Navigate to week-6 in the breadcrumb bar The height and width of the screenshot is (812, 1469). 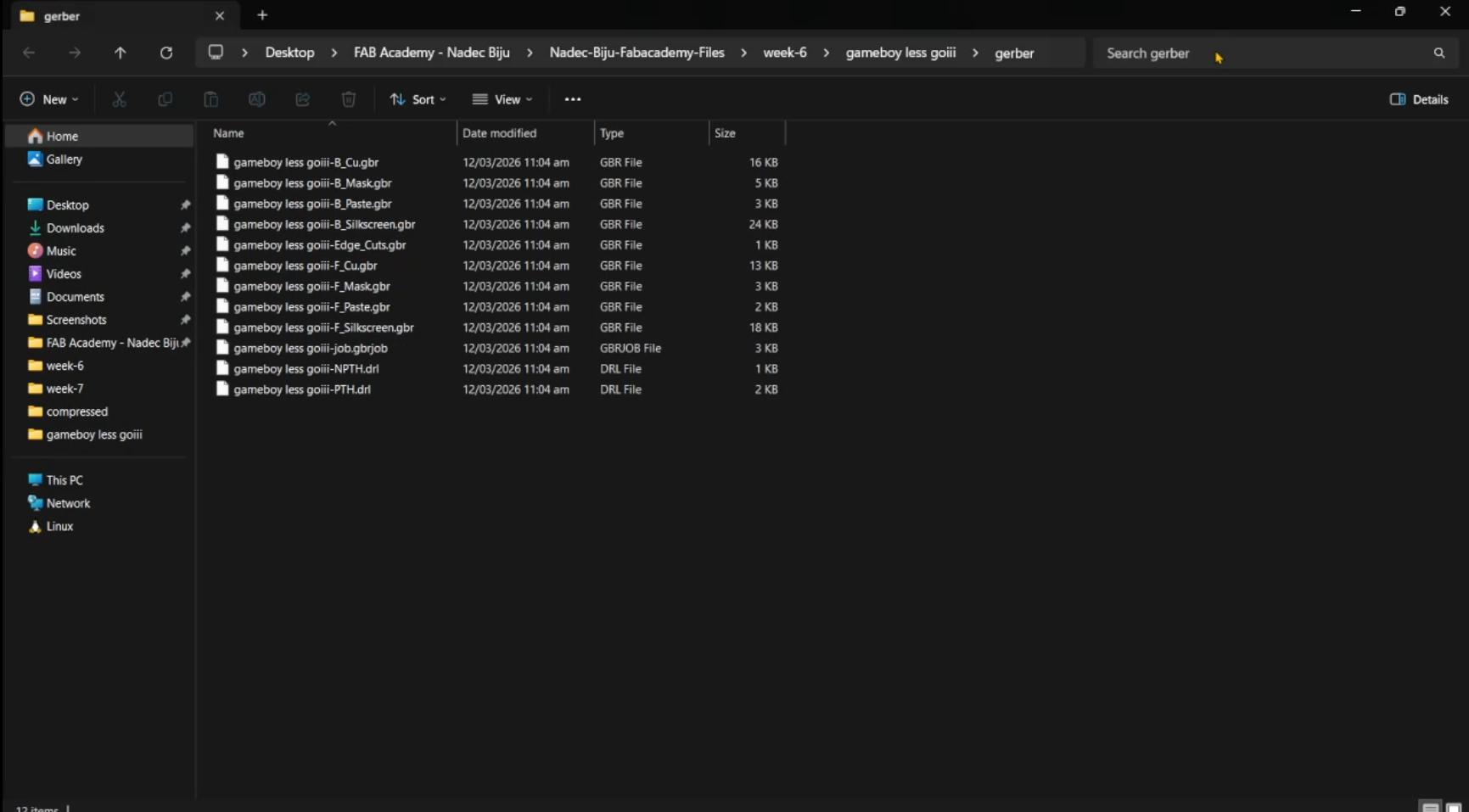point(783,52)
